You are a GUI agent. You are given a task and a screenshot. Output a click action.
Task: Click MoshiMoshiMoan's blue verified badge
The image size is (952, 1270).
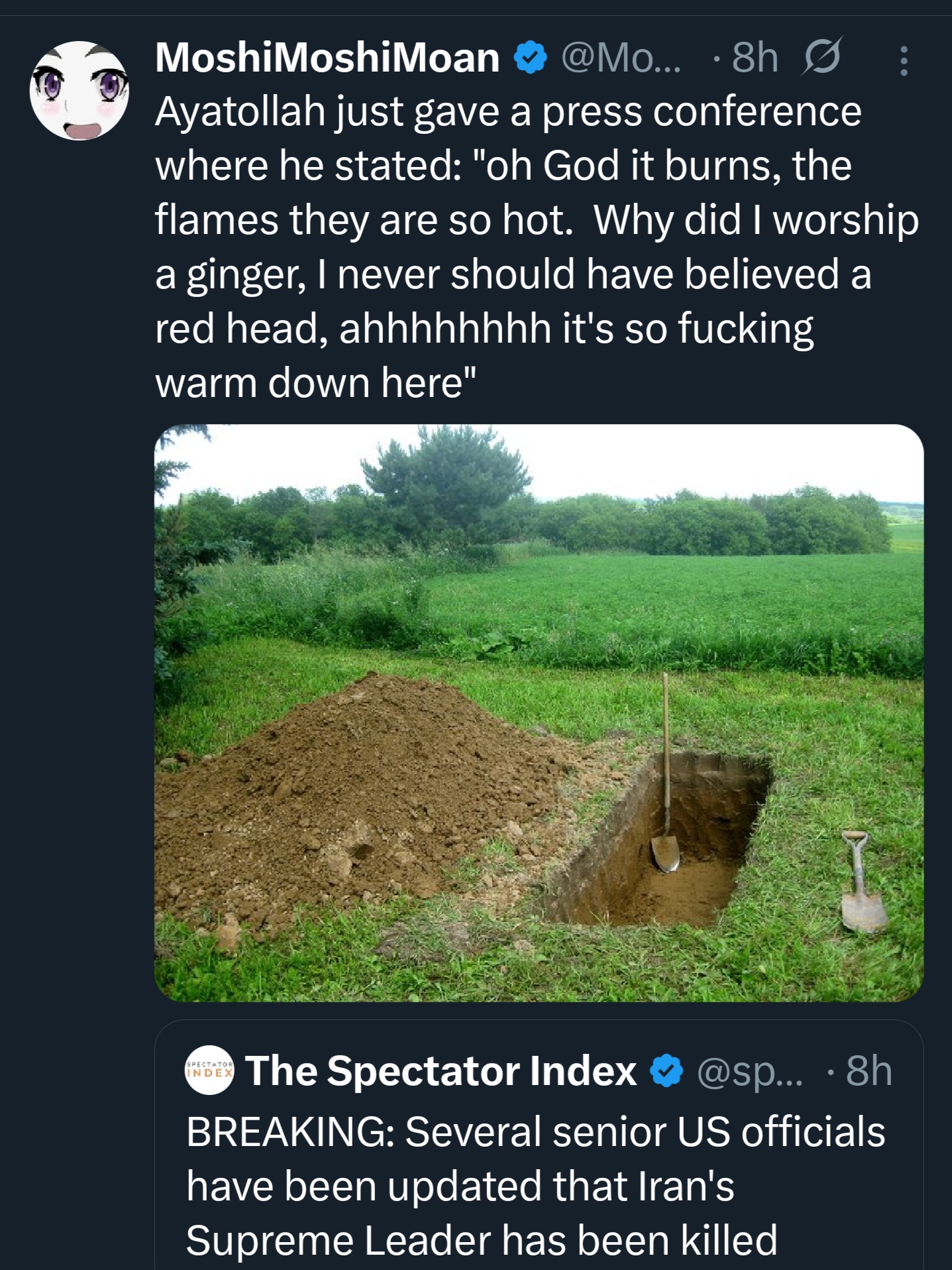pos(531,58)
